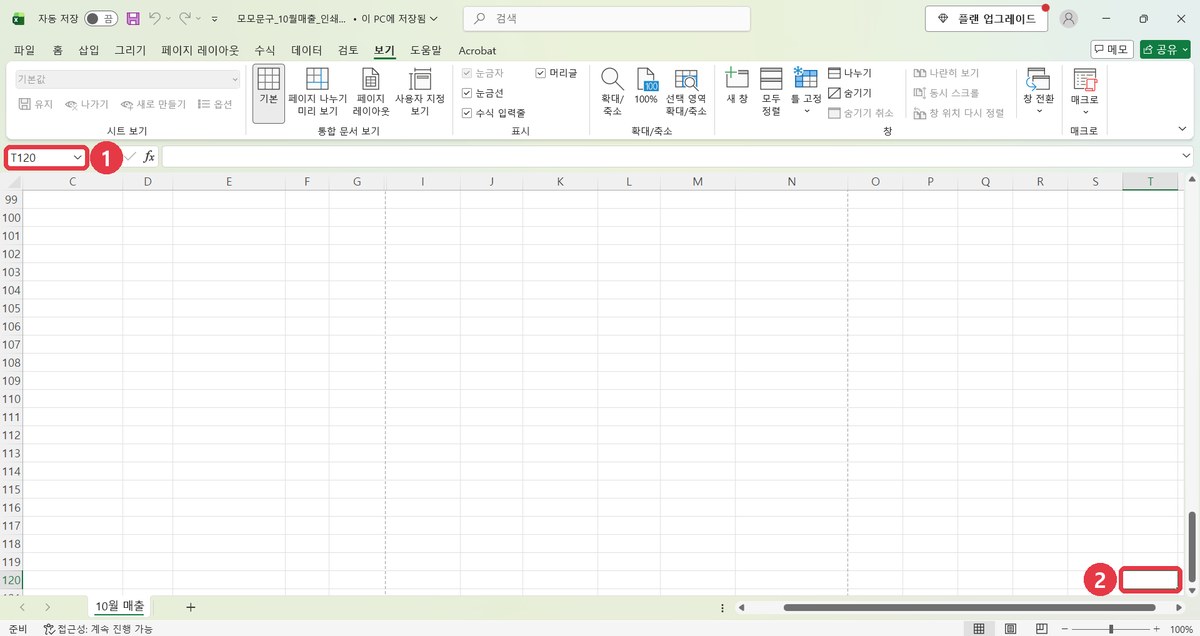Click the vertical scrollbar thumb
Screen dimensions: 1200x636
click(1191, 547)
